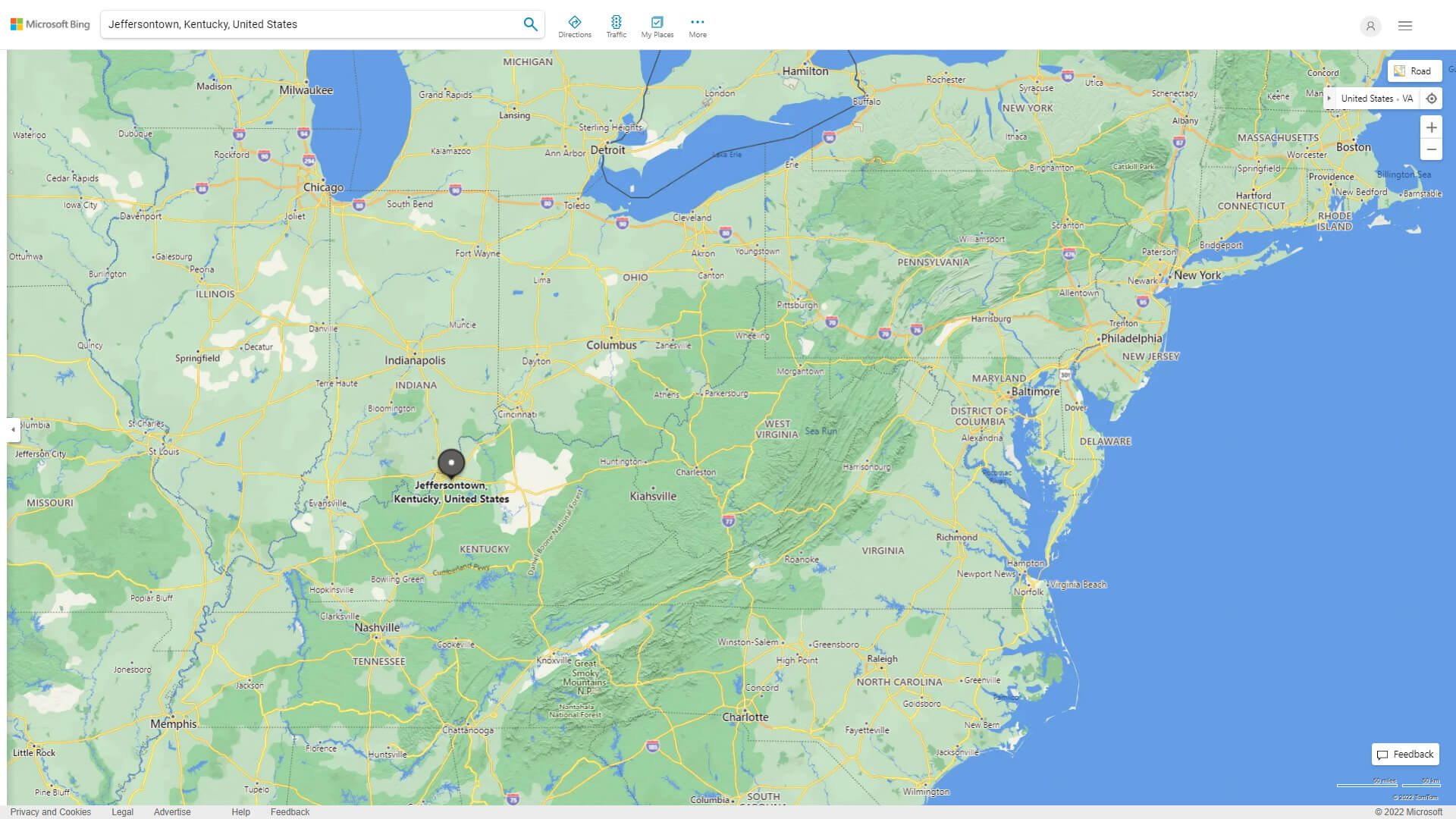The image size is (1456, 819).
Task: Open the hamburger settings menu
Action: [1404, 26]
